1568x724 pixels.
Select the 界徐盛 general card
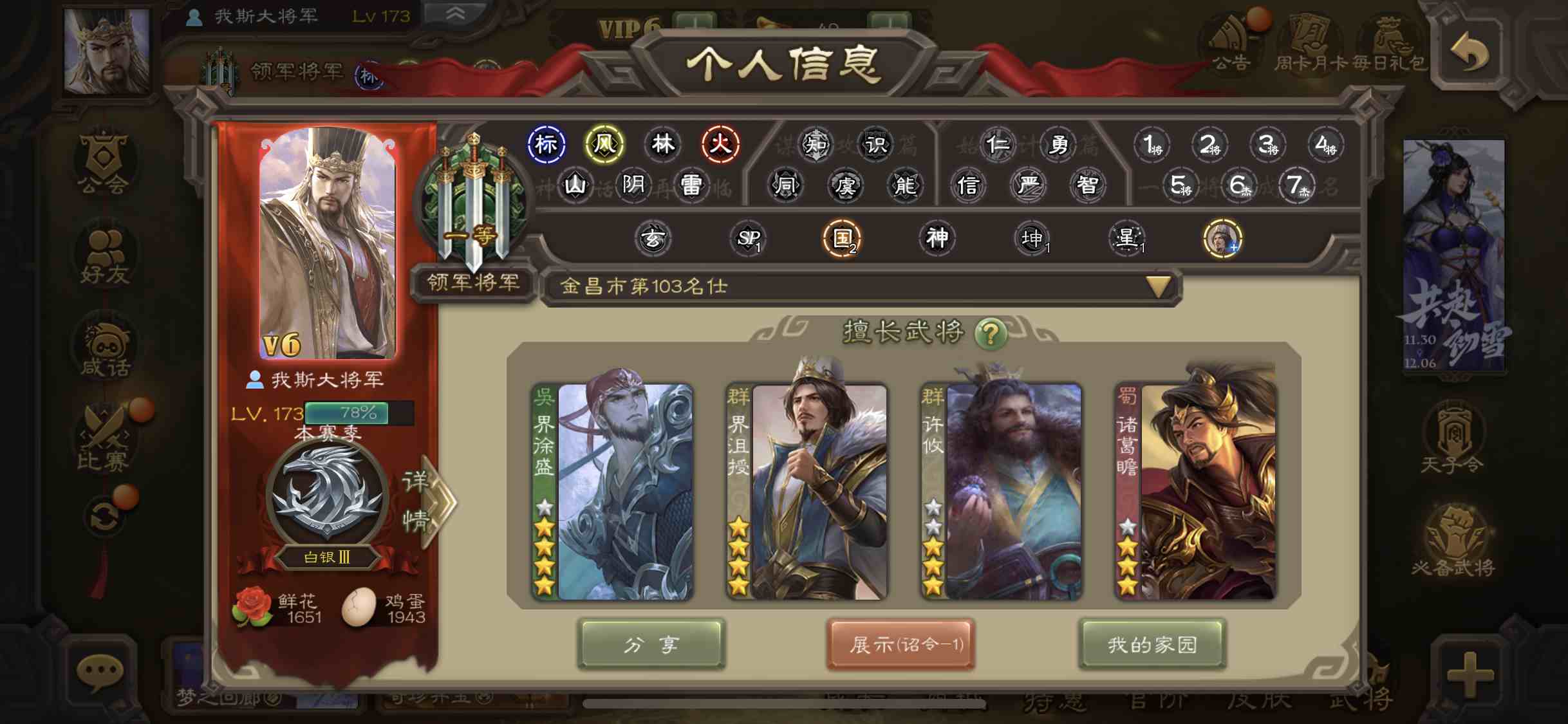pos(612,492)
